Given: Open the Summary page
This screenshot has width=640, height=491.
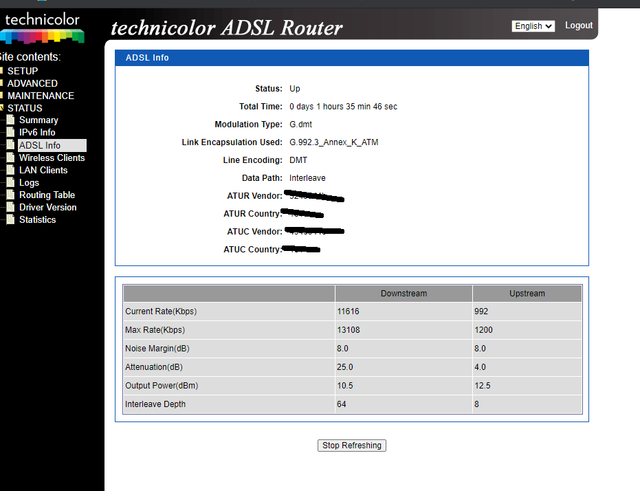Looking at the screenshot, I should point(38,120).
